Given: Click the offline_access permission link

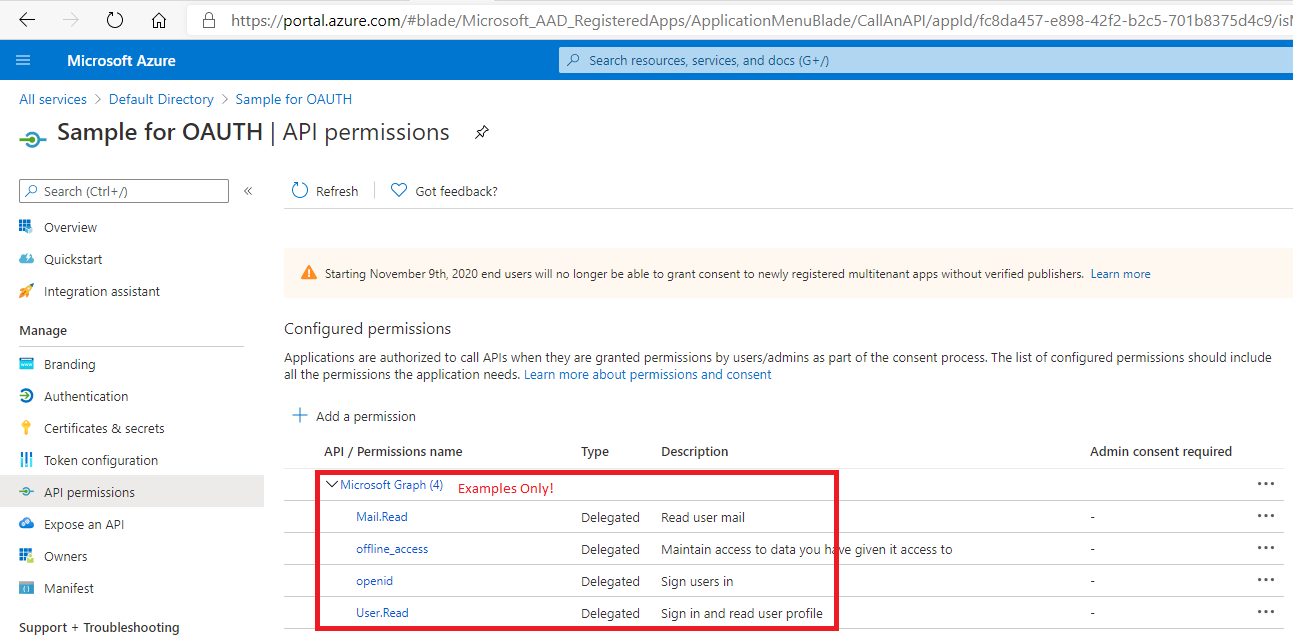Looking at the screenshot, I should [392, 549].
